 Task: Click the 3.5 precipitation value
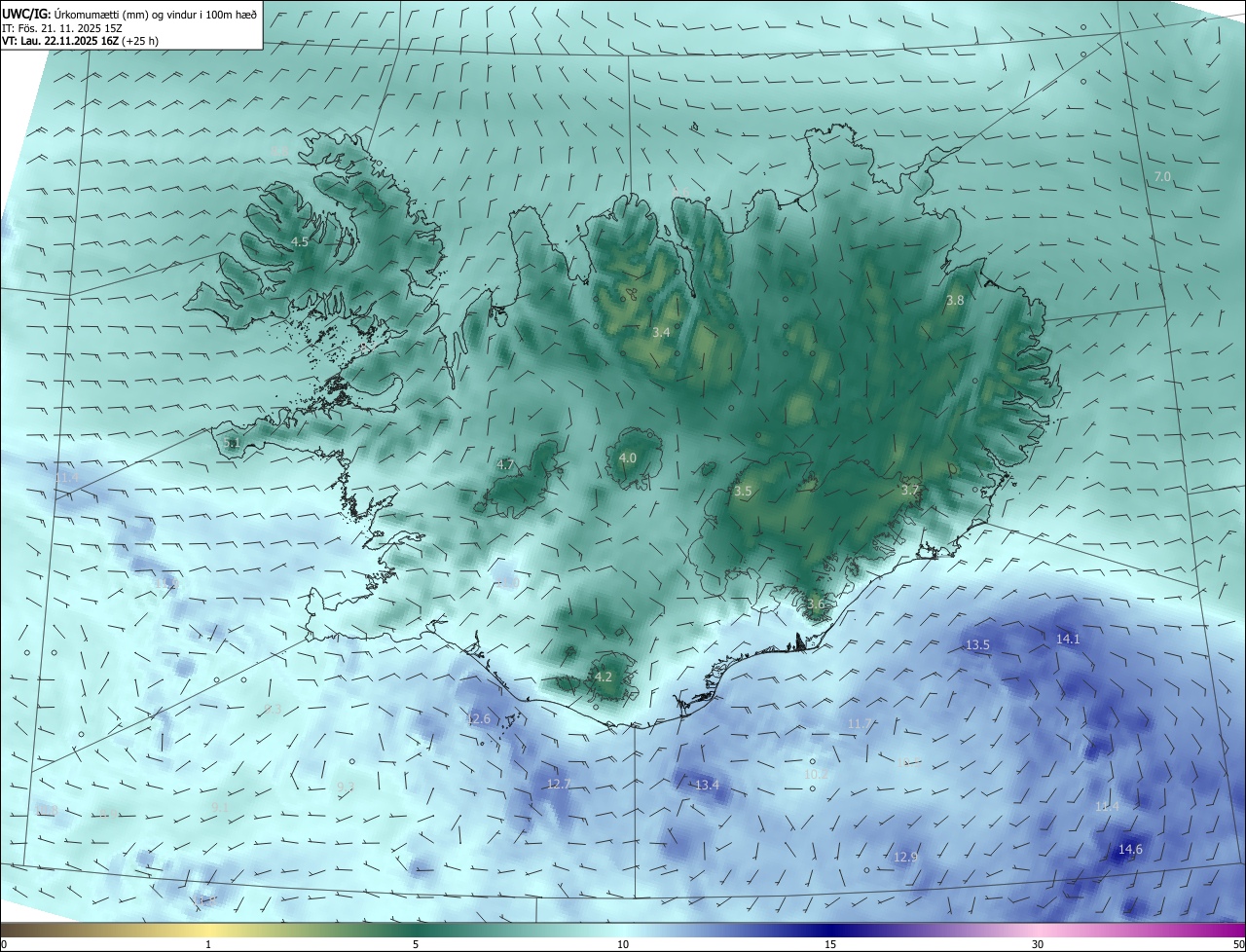click(743, 492)
